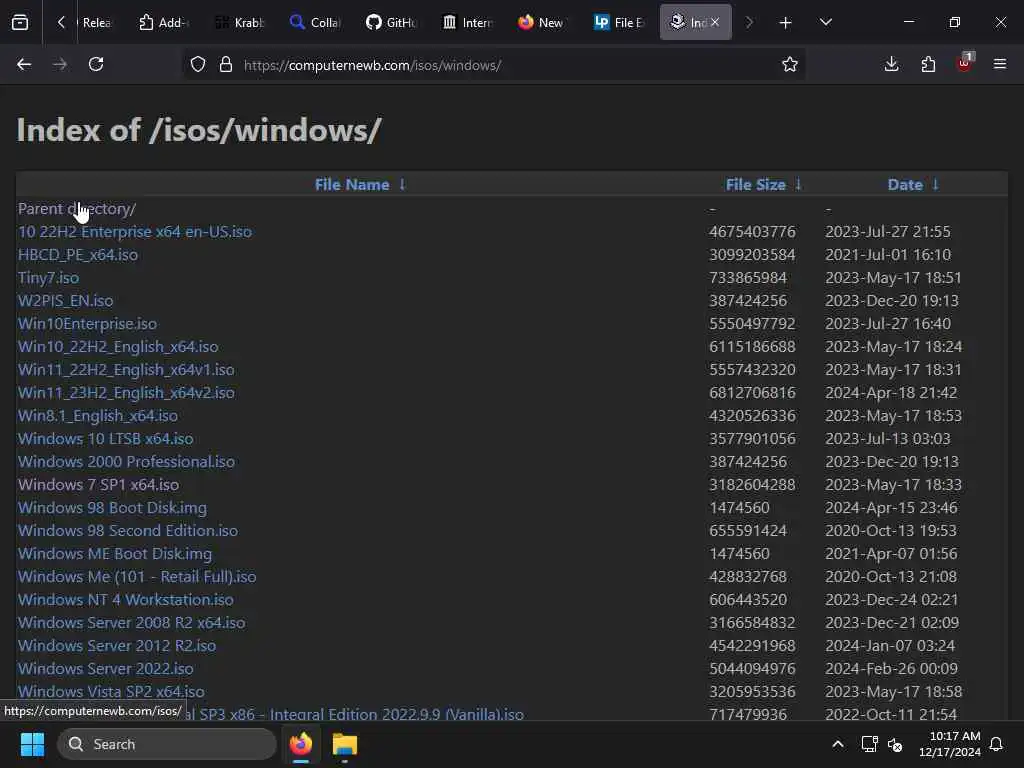Switch to the File E tab
This screenshot has width=1024, height=768.
click(x=619, y=22)
